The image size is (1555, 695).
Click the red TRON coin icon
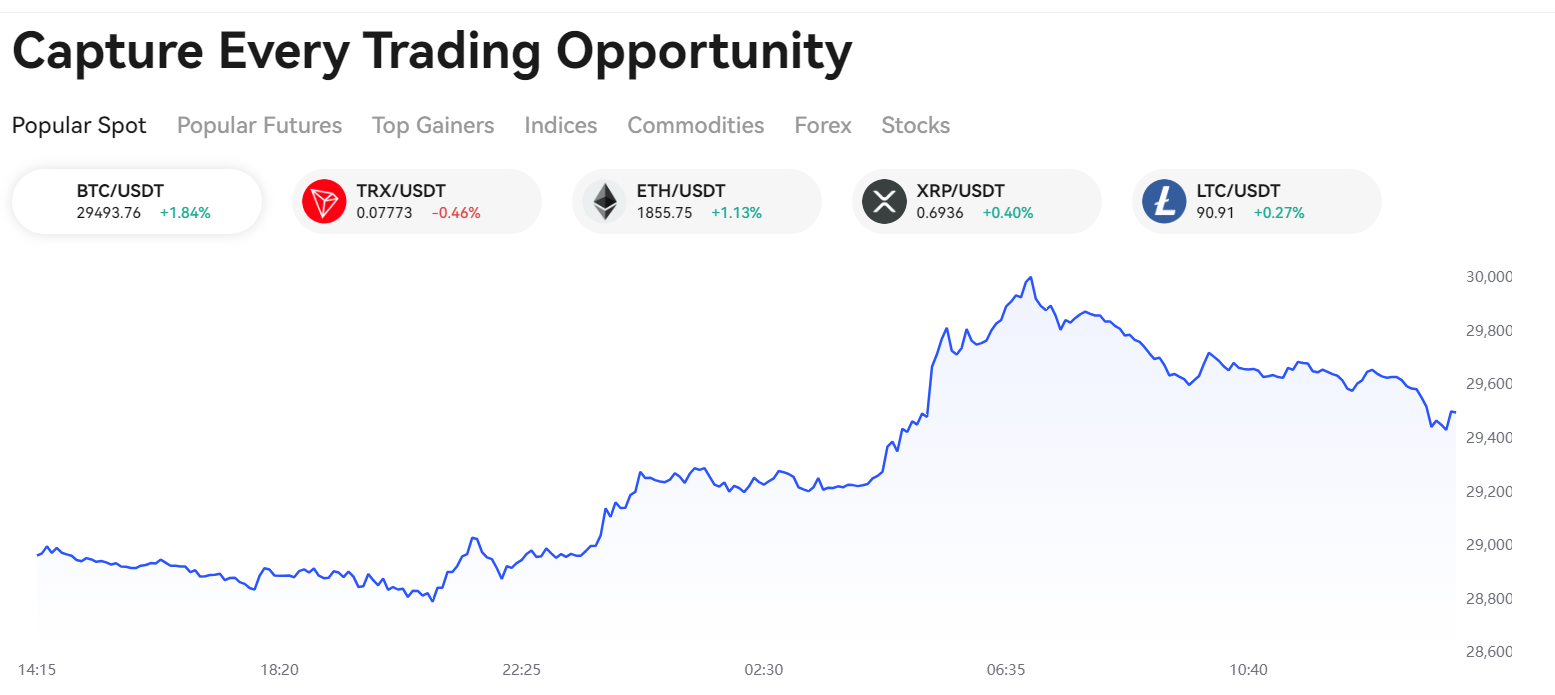pyautogui.click(x=324, y=201)
